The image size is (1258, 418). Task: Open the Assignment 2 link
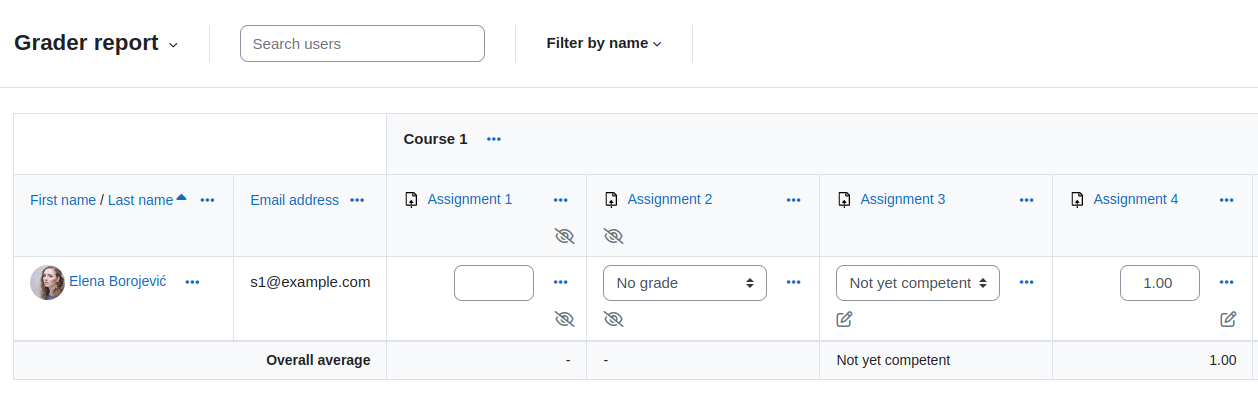tap(670, 199)
